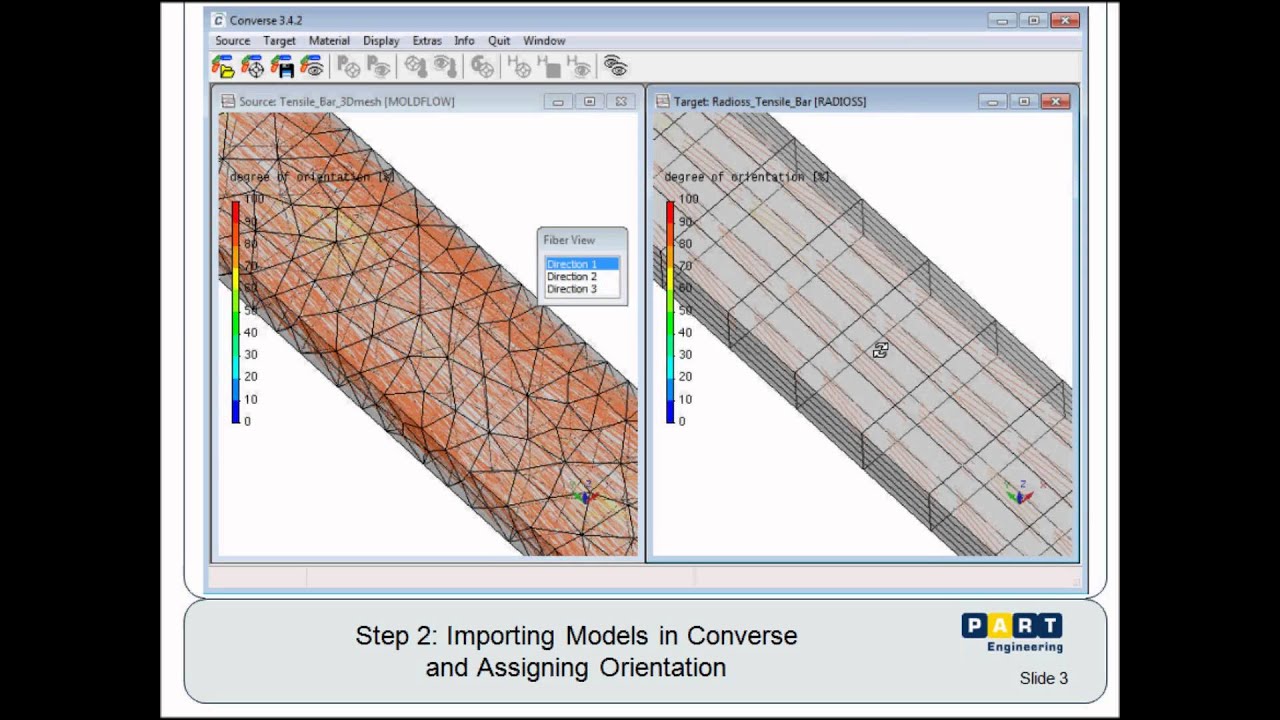Click the PART Engineering logo
Screen dimensions: 1280x720
pyautogui.click(x=1012, y=633)
